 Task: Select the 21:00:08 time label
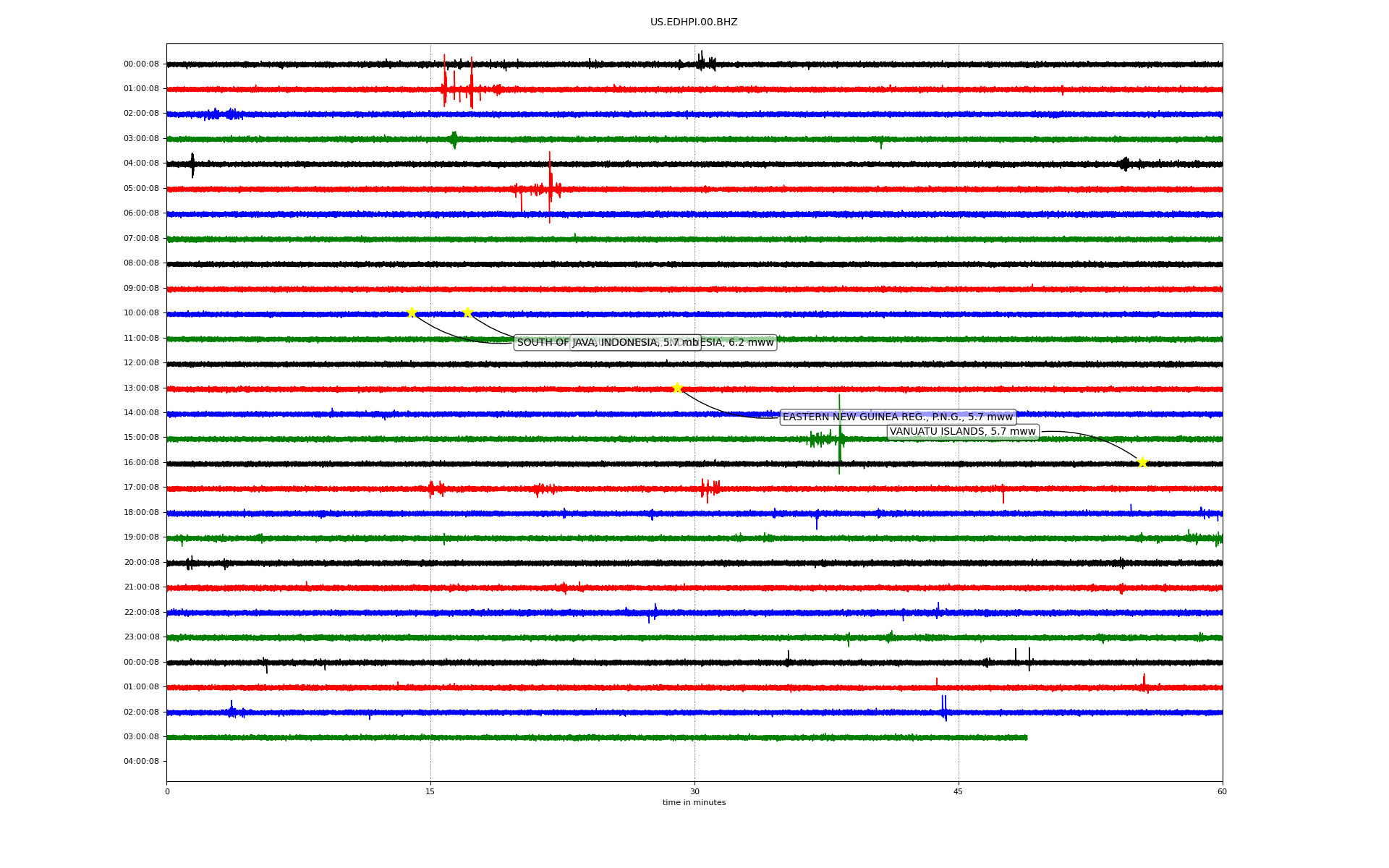[141, 587]
